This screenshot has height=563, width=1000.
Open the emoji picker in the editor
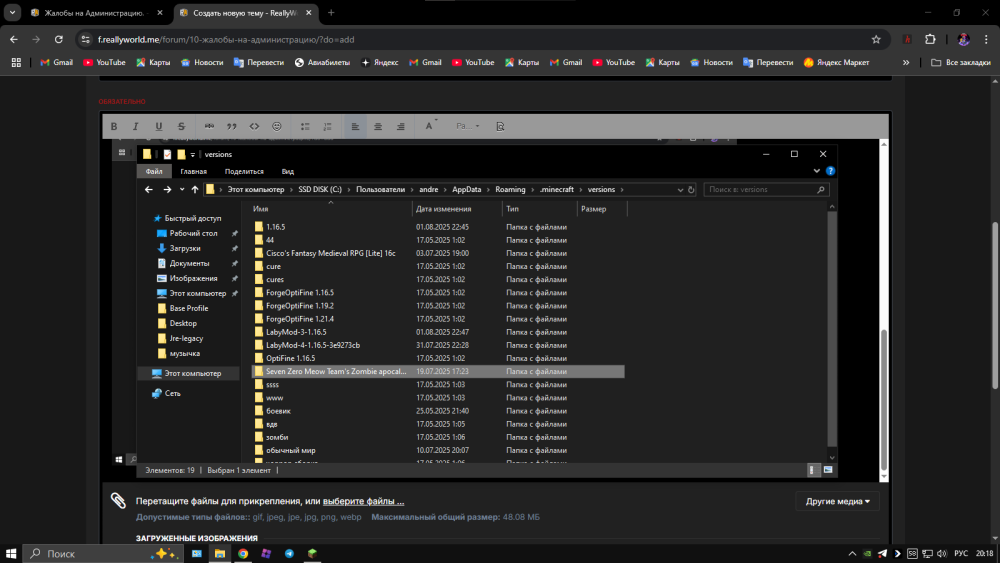(x=276, y=126)
